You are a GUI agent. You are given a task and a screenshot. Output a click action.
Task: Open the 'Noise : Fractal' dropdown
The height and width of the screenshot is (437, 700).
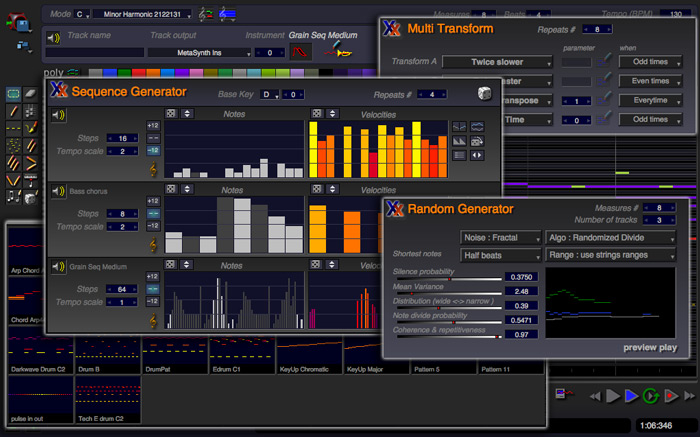tap(499, 238)
